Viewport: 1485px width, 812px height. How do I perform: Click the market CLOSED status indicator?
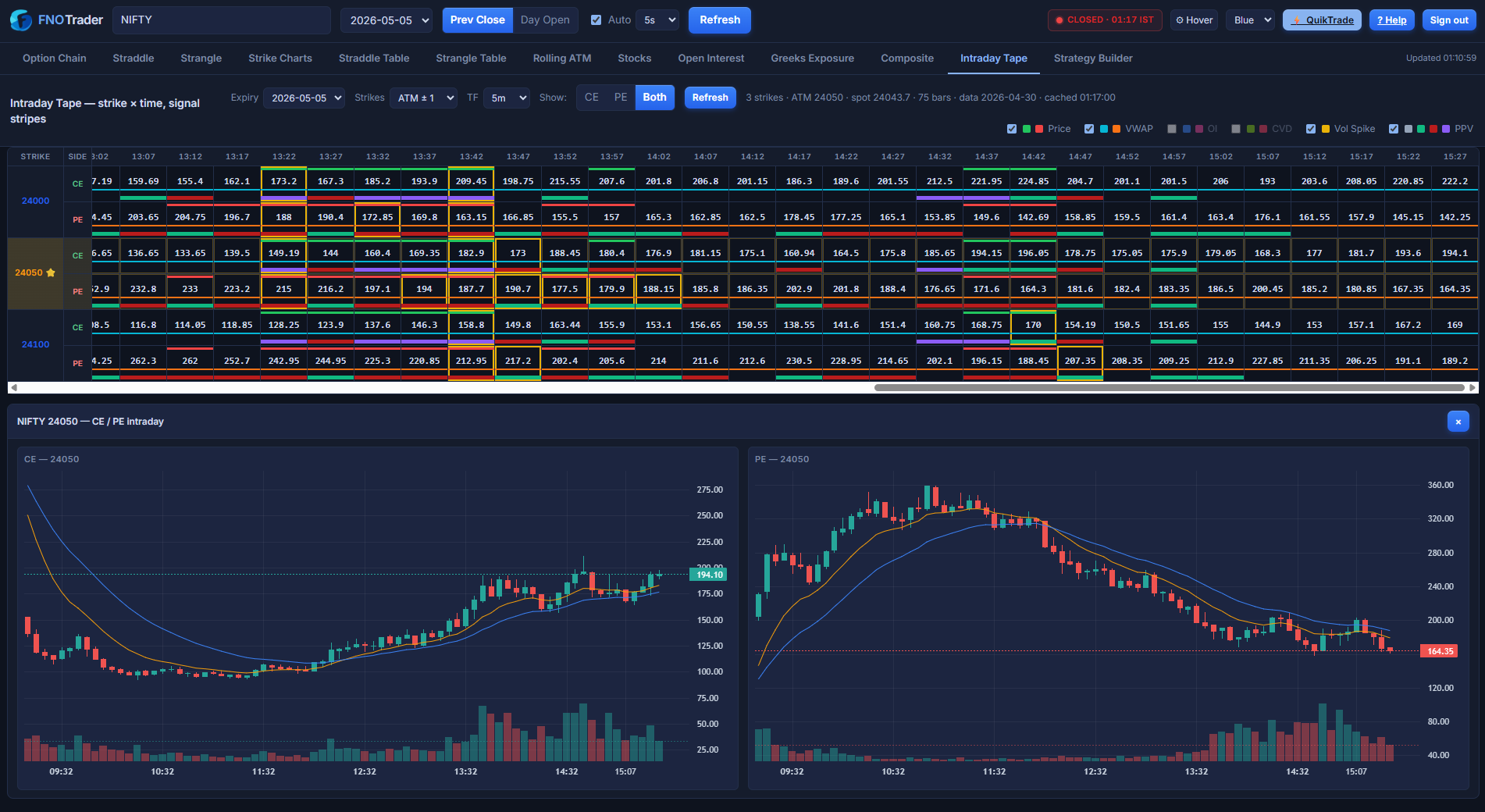pyautogui.click(x=1104, y=20)
